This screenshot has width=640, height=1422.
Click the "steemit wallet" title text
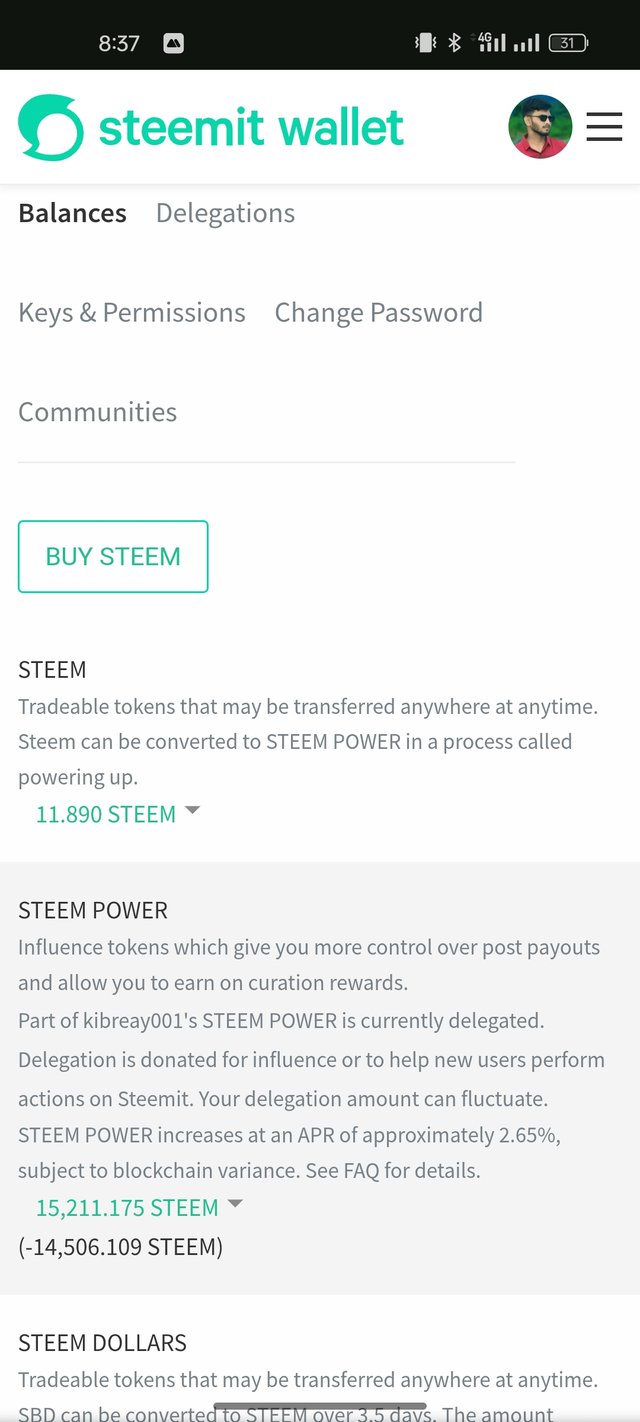(x=251, y=128)
